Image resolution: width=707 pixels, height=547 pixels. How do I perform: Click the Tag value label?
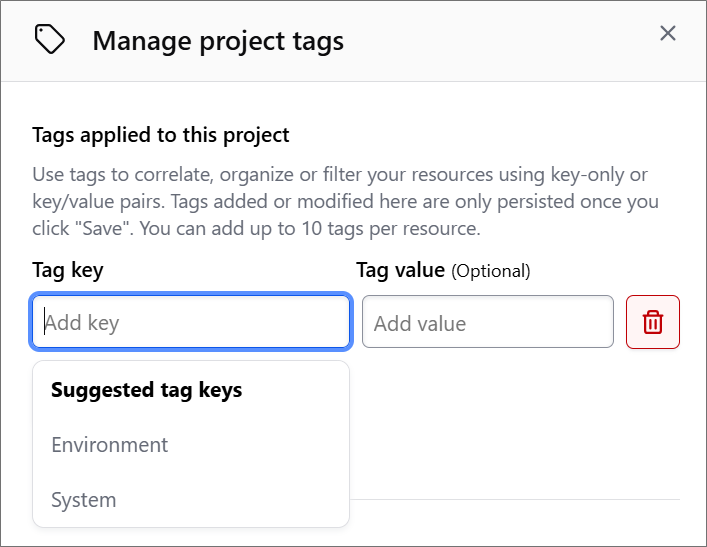[x=400, y=271]
